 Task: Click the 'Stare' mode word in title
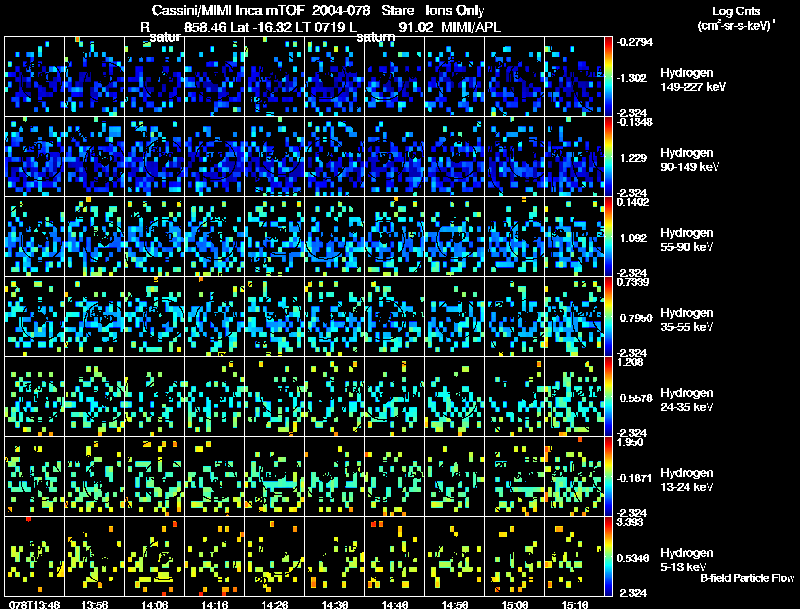pos(398,11)
